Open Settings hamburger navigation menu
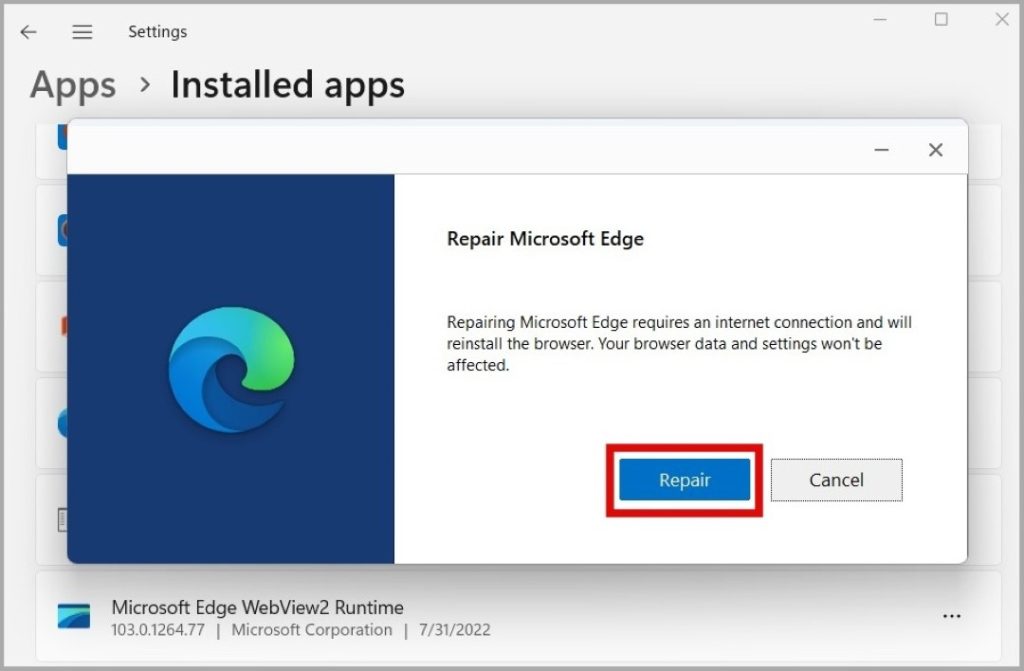The width and height of the screenshot is (1024, 671). point(82,31)
